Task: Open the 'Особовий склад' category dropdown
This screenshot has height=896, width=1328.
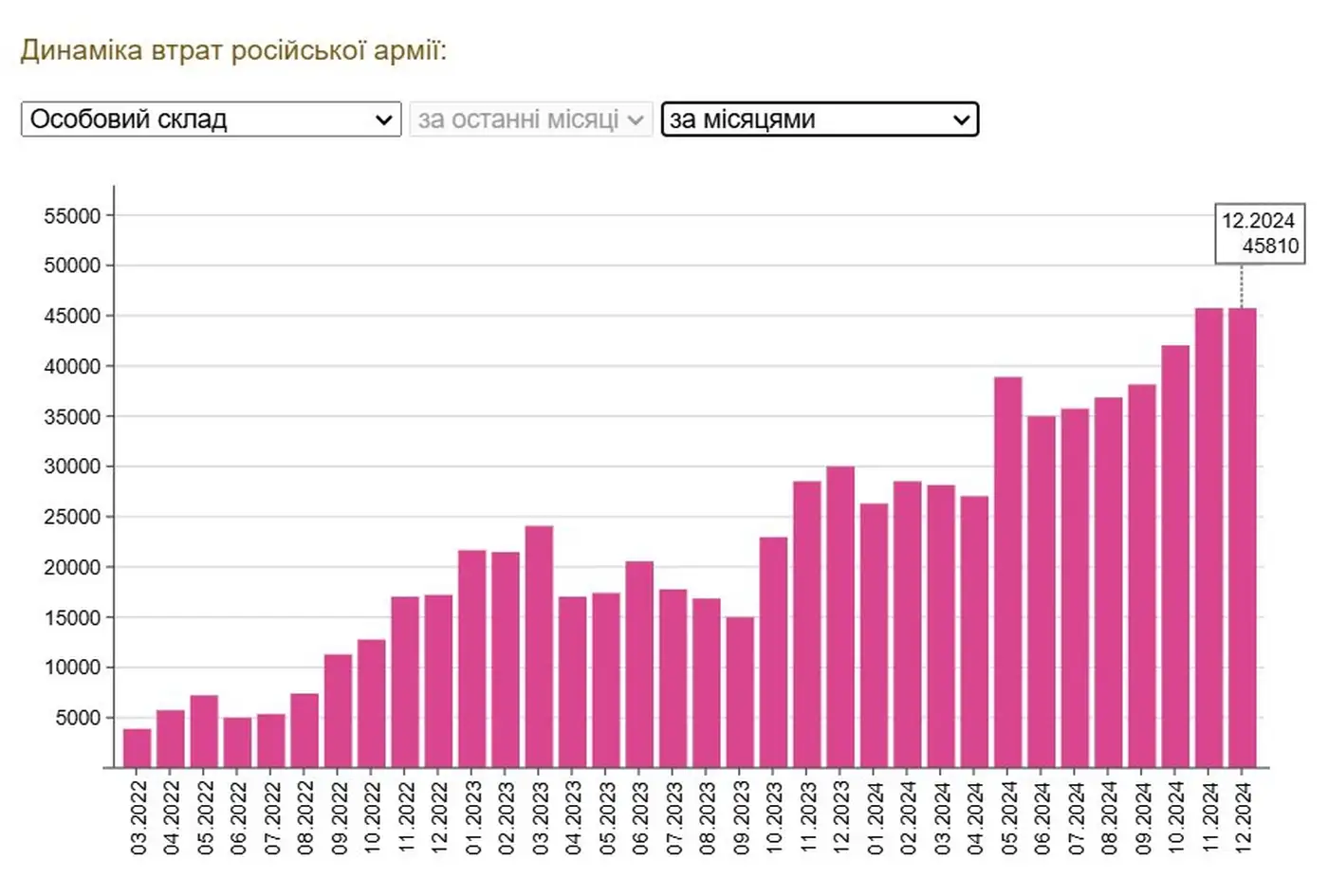Action: (211, 119)
